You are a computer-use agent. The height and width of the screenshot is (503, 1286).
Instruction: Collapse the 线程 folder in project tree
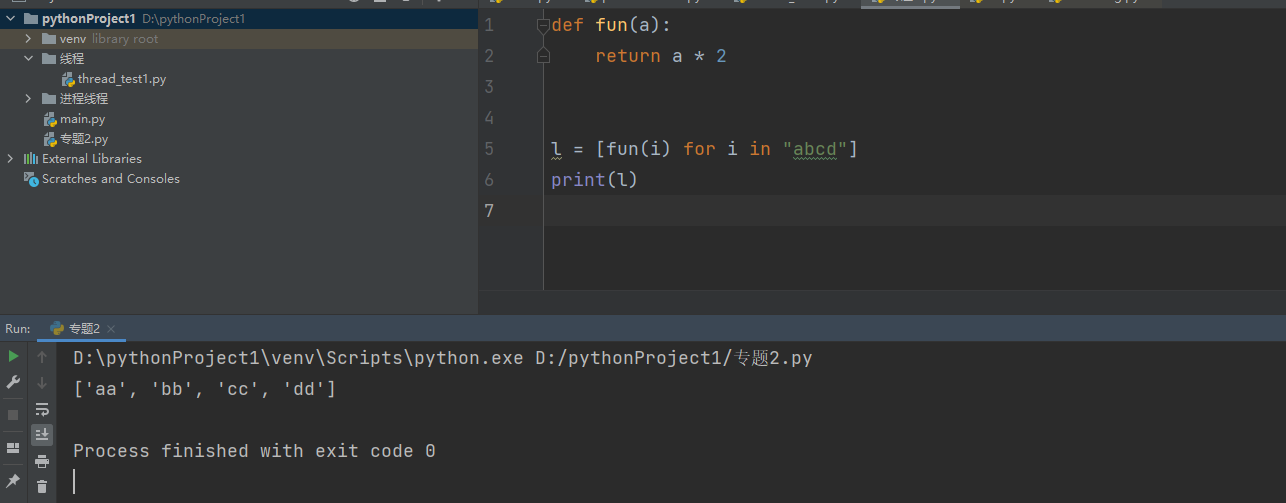(x=29, y=59)
